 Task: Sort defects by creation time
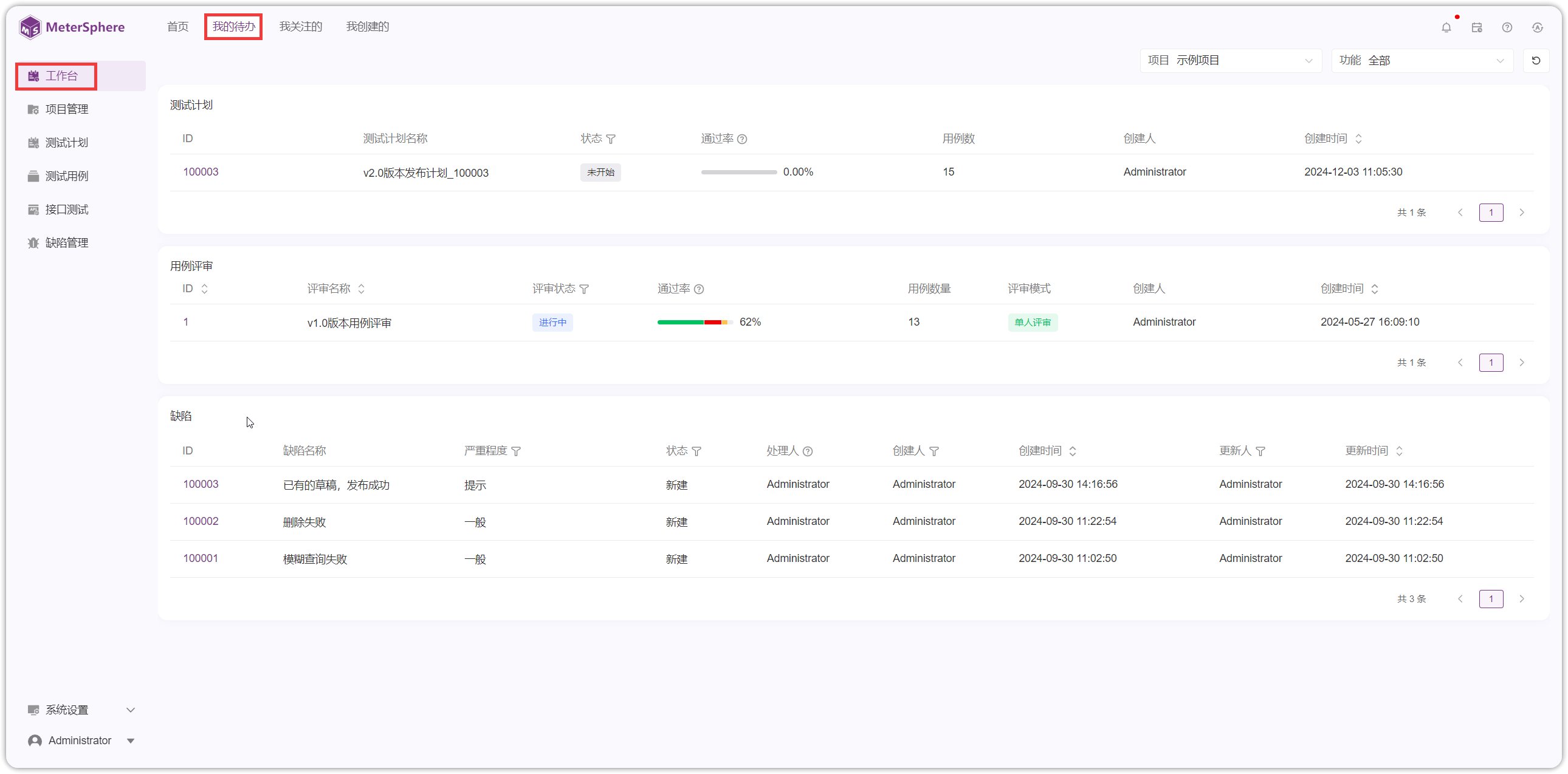[1073, 451]
